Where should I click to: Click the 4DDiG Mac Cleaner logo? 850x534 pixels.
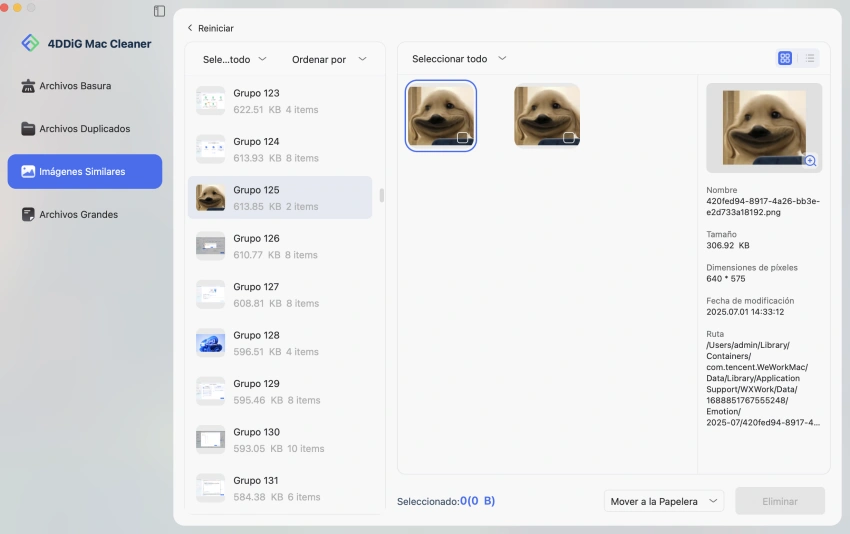(x=30, y=43)
